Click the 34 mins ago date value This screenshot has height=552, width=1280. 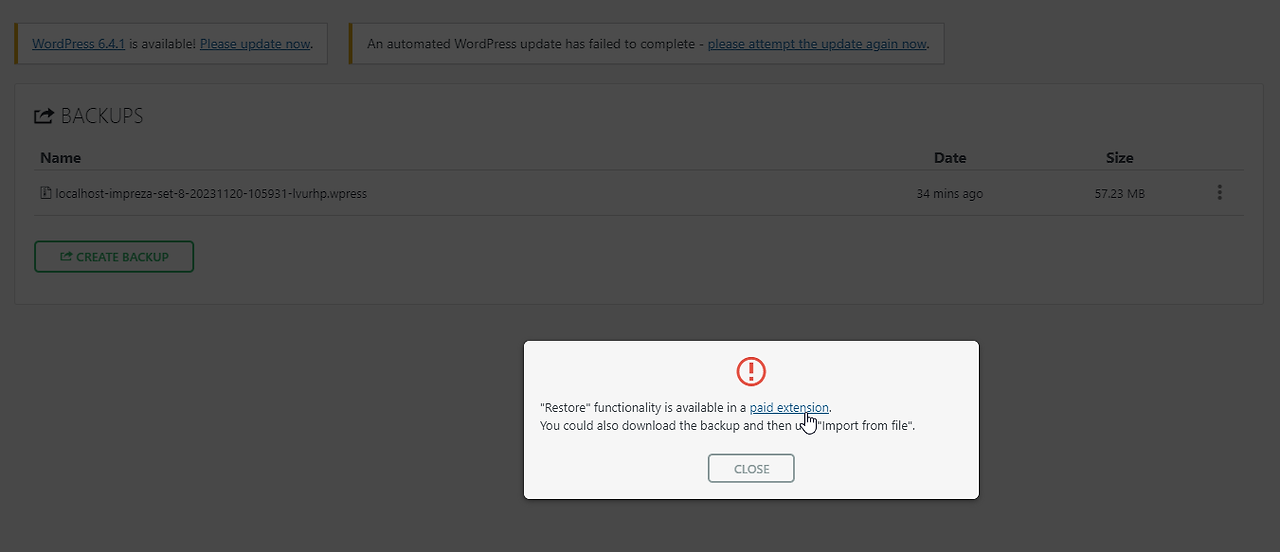tap(949, 193)
